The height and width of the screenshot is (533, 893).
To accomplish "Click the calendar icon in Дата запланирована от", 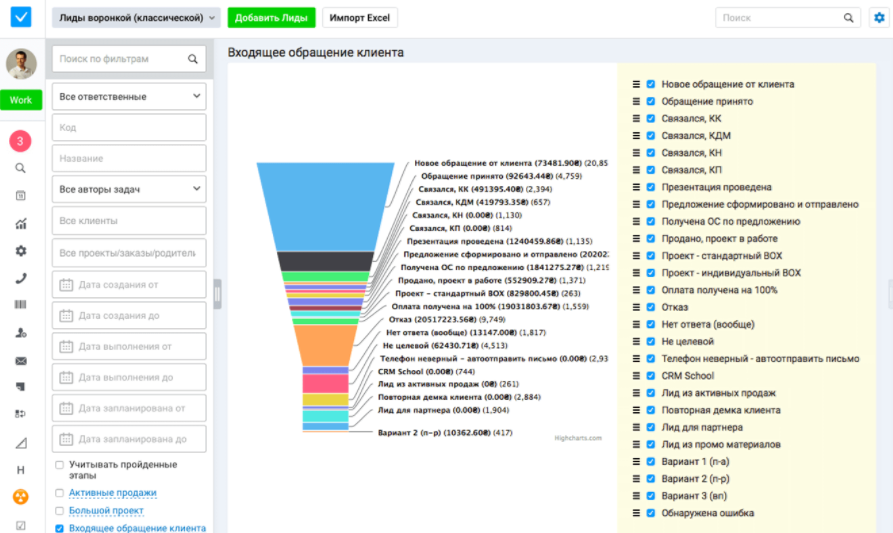I will pyautogui.click(x=66, y=408).
